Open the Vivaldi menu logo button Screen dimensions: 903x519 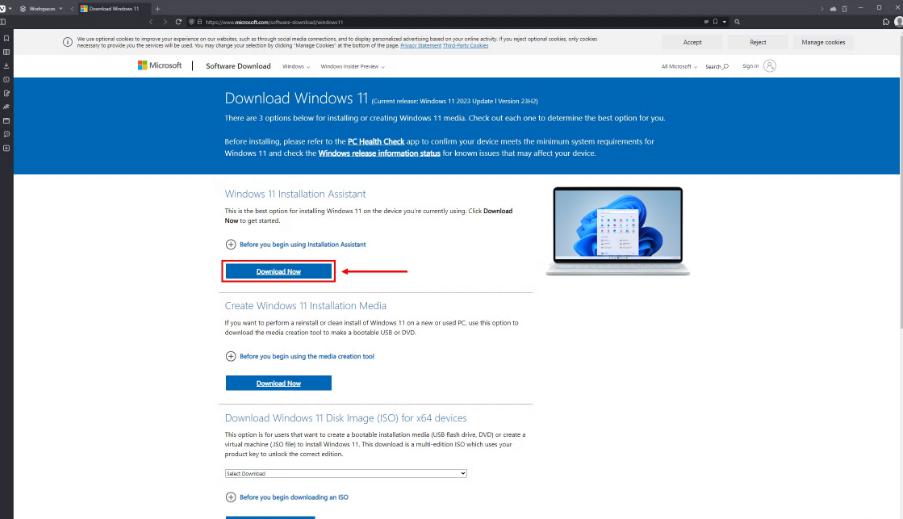3,9
